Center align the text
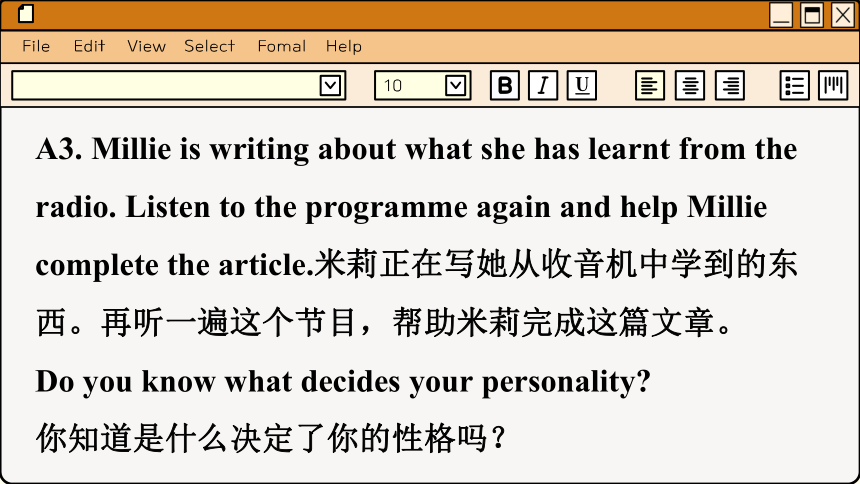 point(690,85)
